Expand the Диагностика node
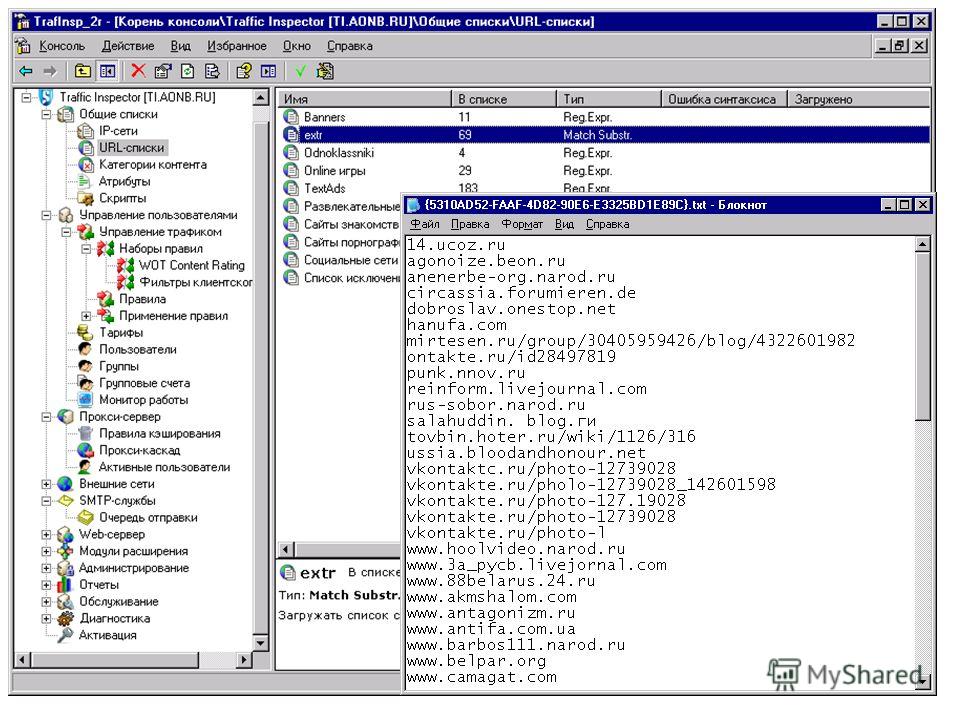The height and width of the screenshot is (720, 960). click(x=46, y=619)
